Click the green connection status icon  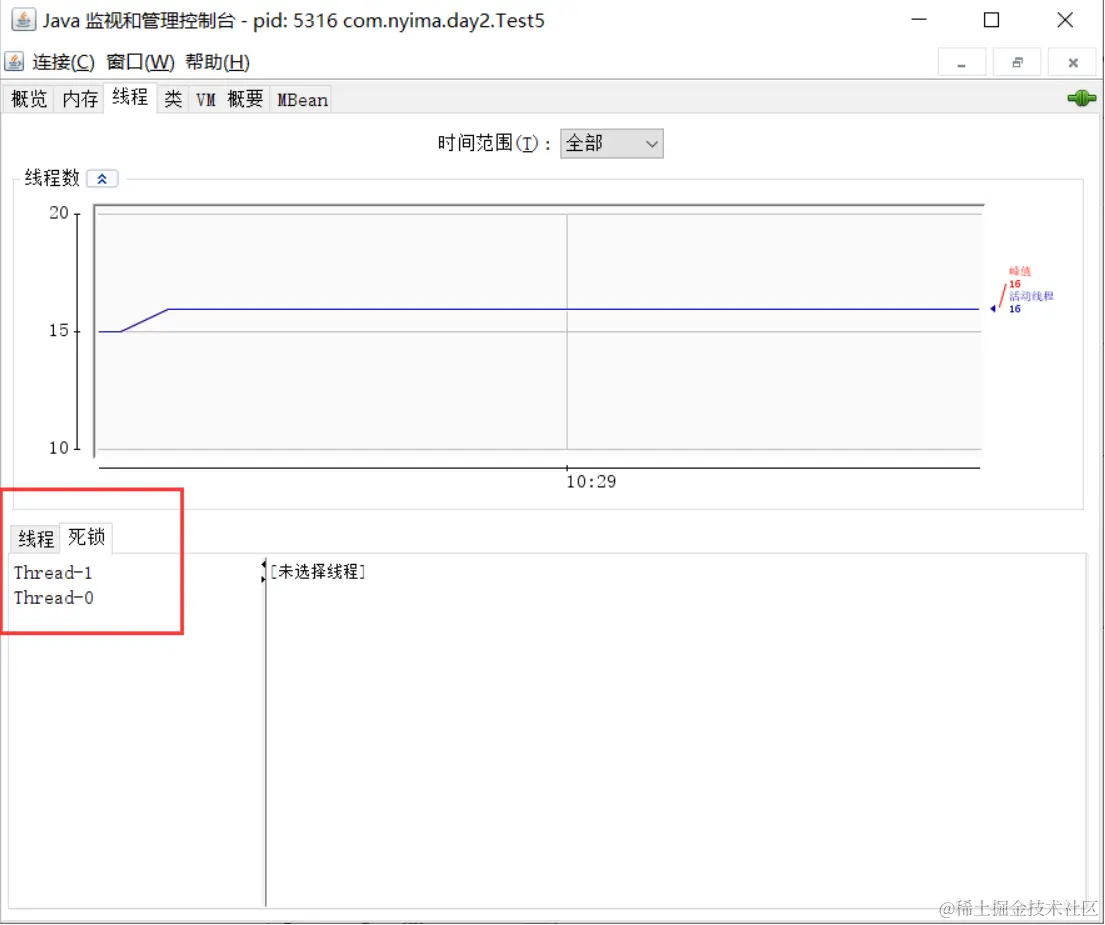coord(1081,99)
